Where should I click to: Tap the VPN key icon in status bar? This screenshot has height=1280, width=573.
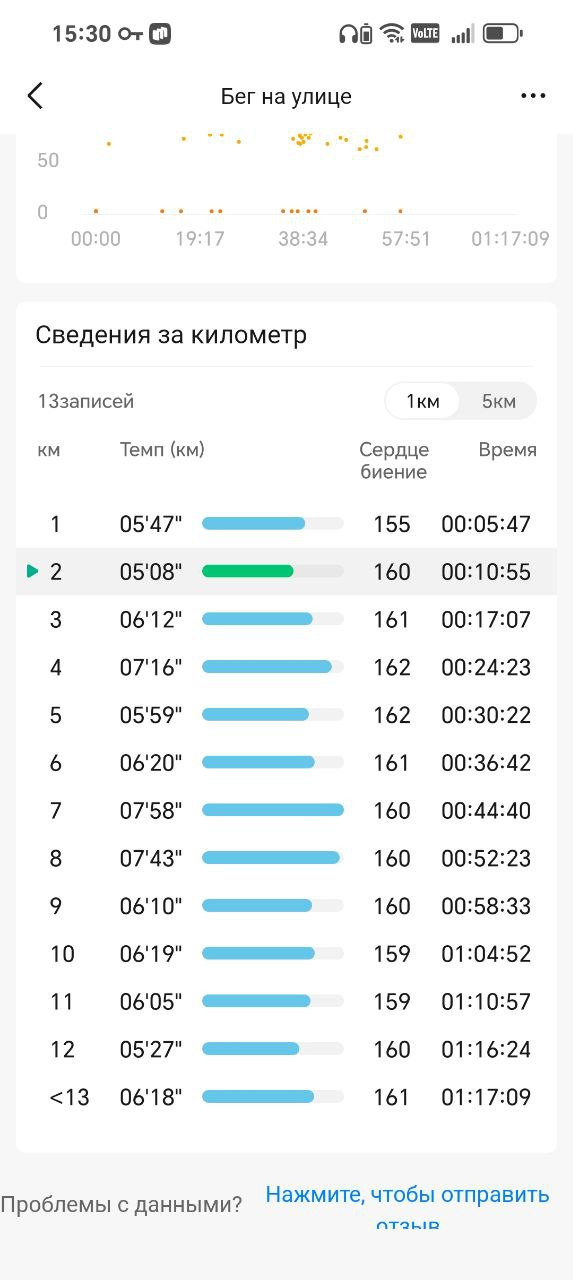130,34
